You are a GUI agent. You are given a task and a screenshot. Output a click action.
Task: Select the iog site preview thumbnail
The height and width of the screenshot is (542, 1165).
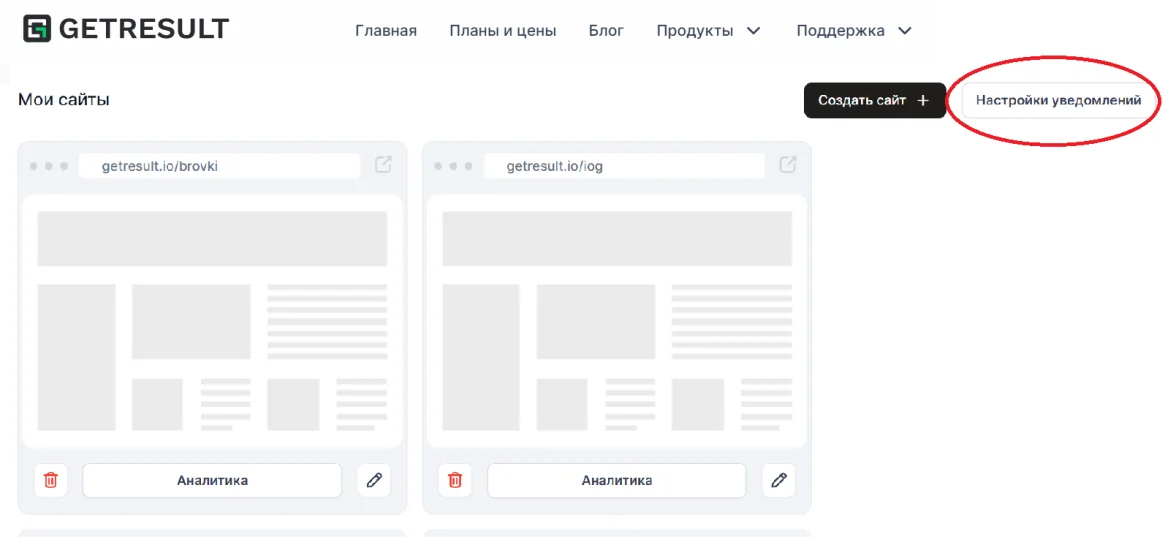click(x=617, y=321)
